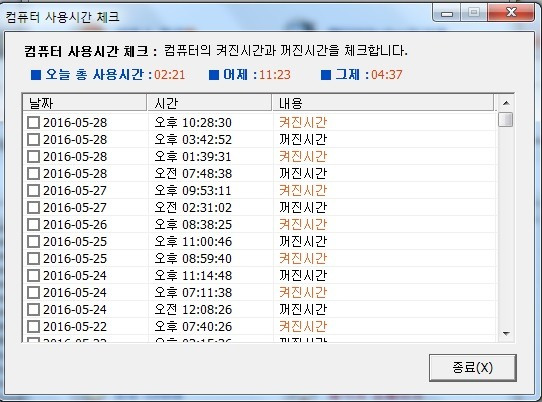Click the 오전 02:31:02 time cell
This screenshot has width=542, height=402.
click(x=193, y=207)
